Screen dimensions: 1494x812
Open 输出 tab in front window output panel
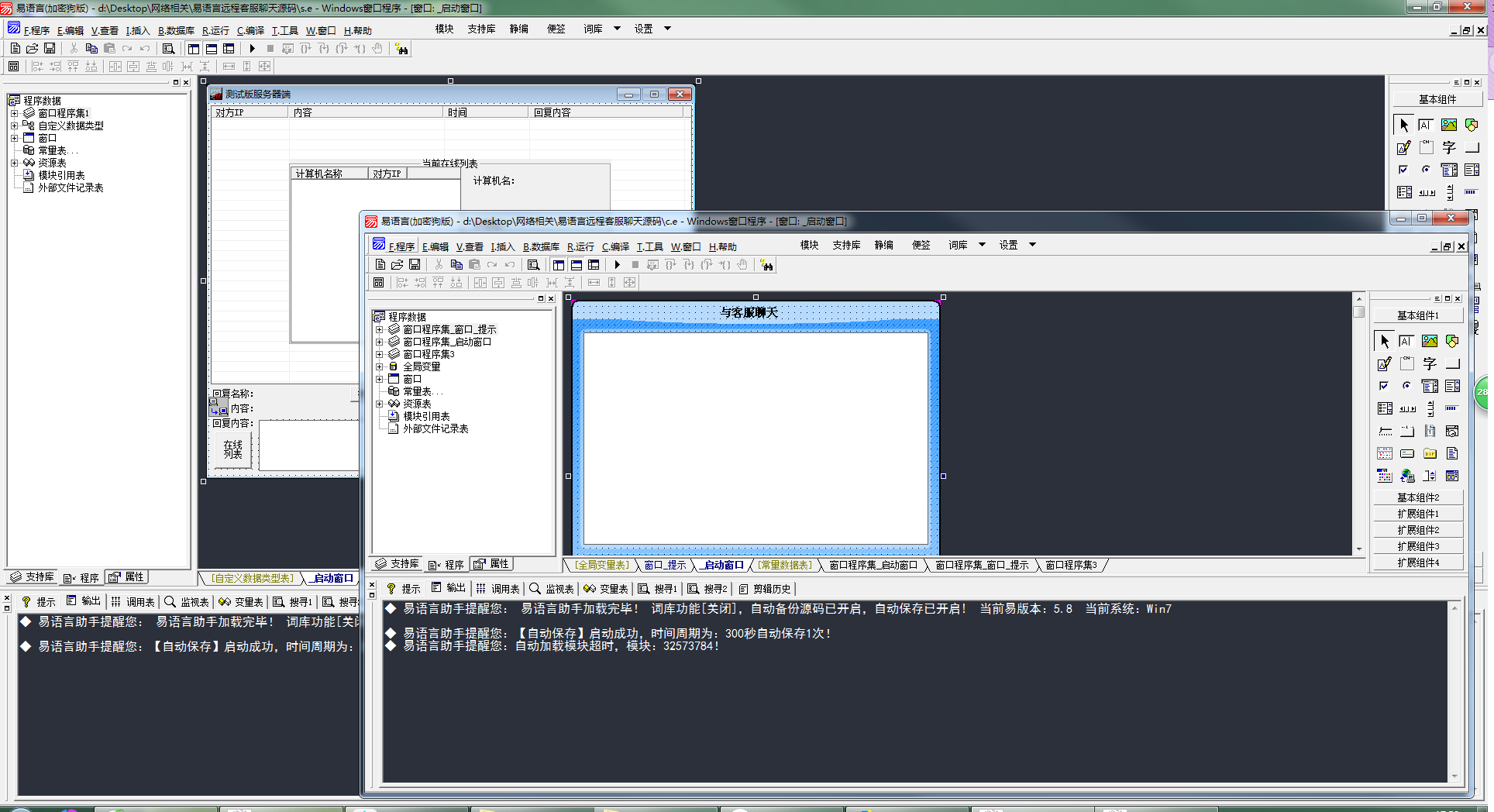[x=448, y=588]
